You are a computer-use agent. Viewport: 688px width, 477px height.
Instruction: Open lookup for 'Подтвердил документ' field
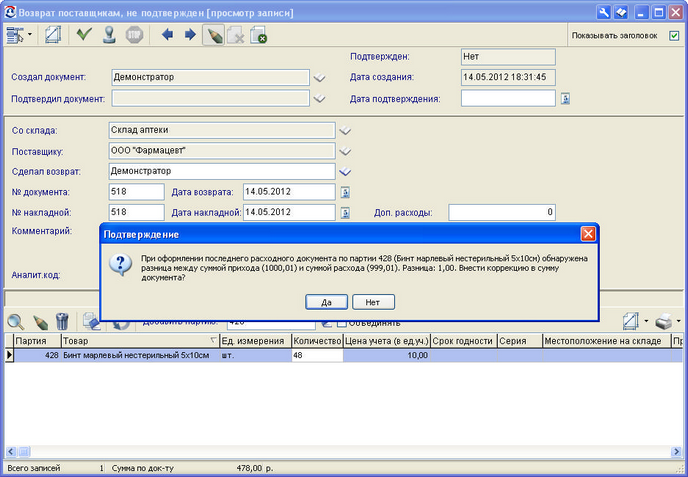(319, 99)
